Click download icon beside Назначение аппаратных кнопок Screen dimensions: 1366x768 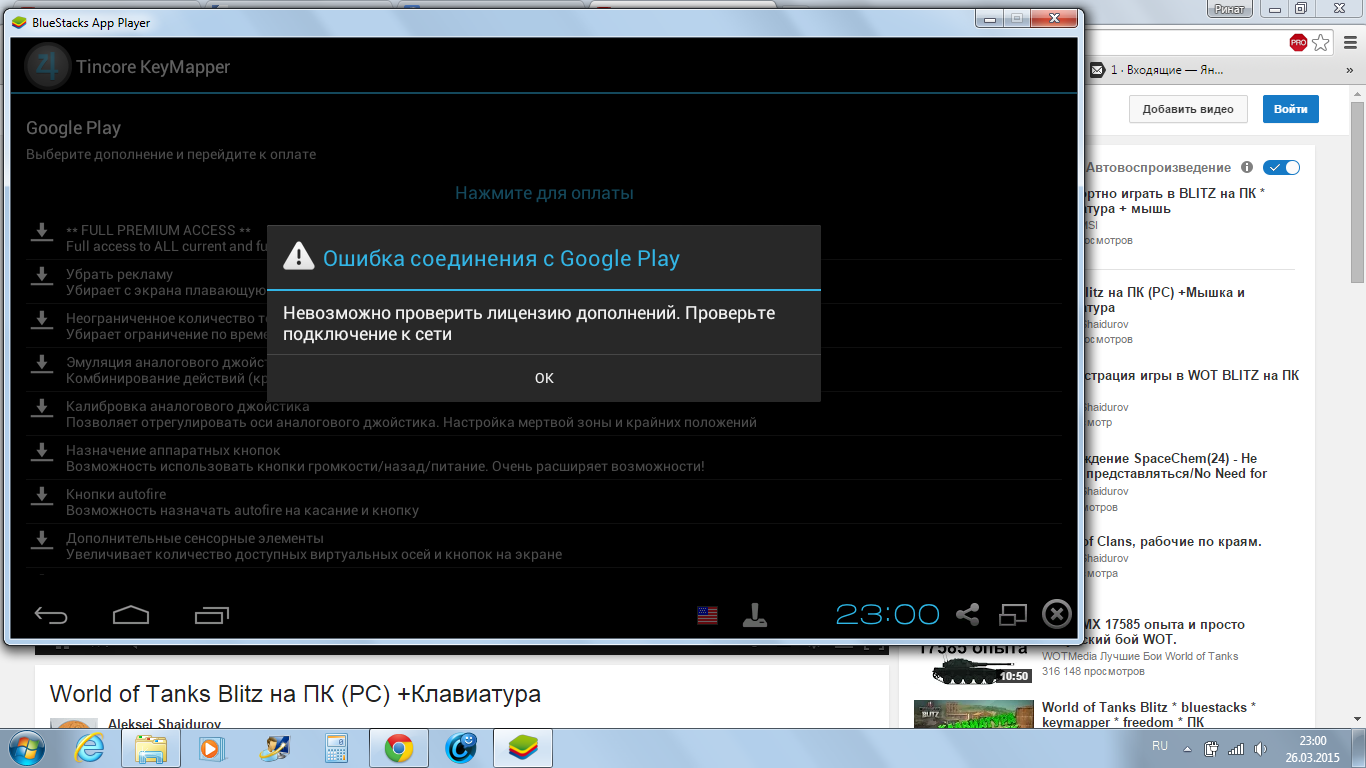click(x=41, y=452)
